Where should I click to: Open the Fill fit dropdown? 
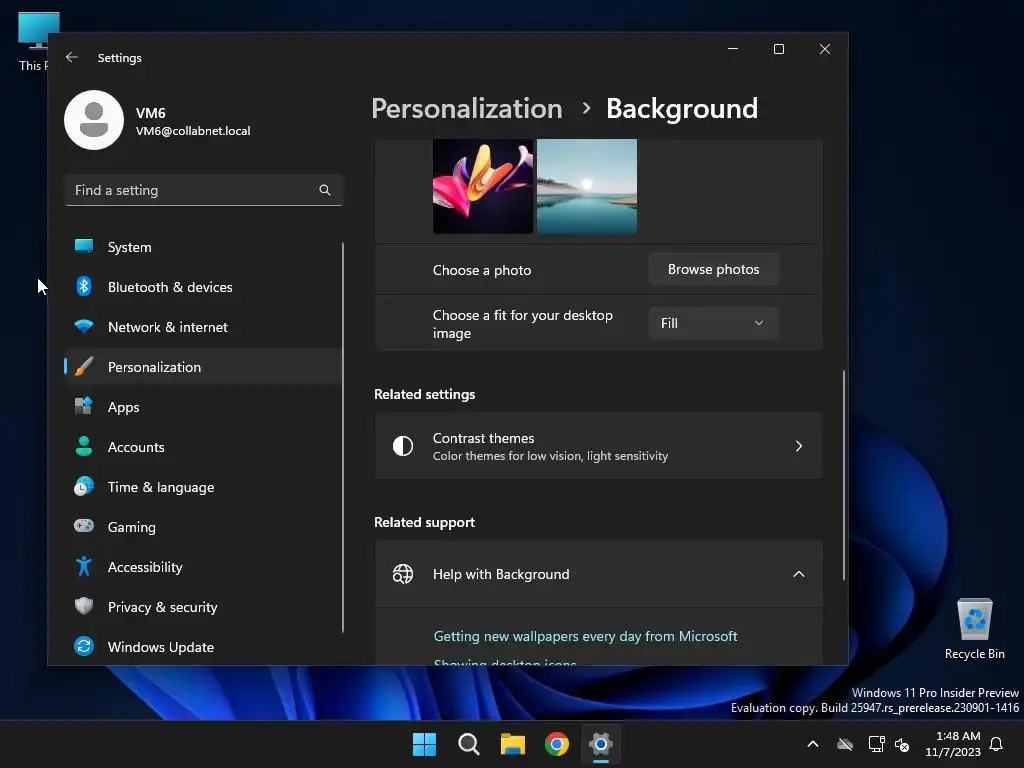tap(713, 323)
